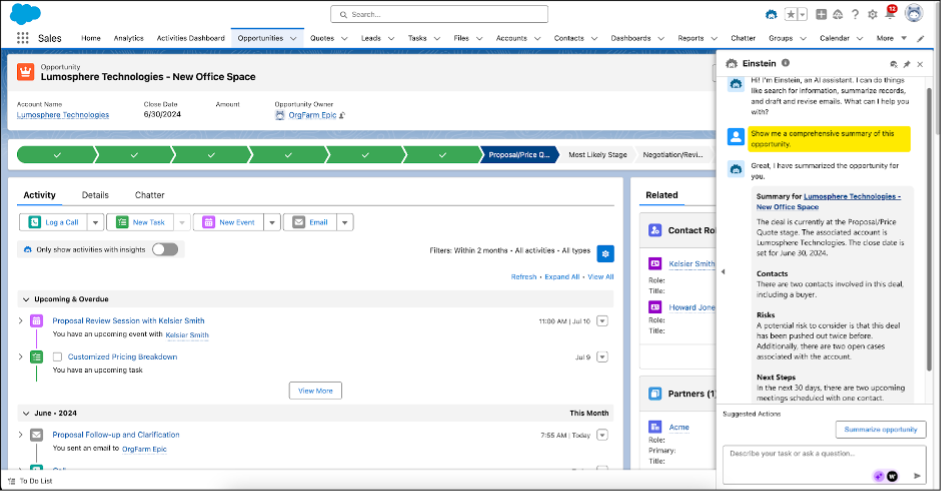Open Acme partner link
943x493 pixels.
(x=679, y=427)
